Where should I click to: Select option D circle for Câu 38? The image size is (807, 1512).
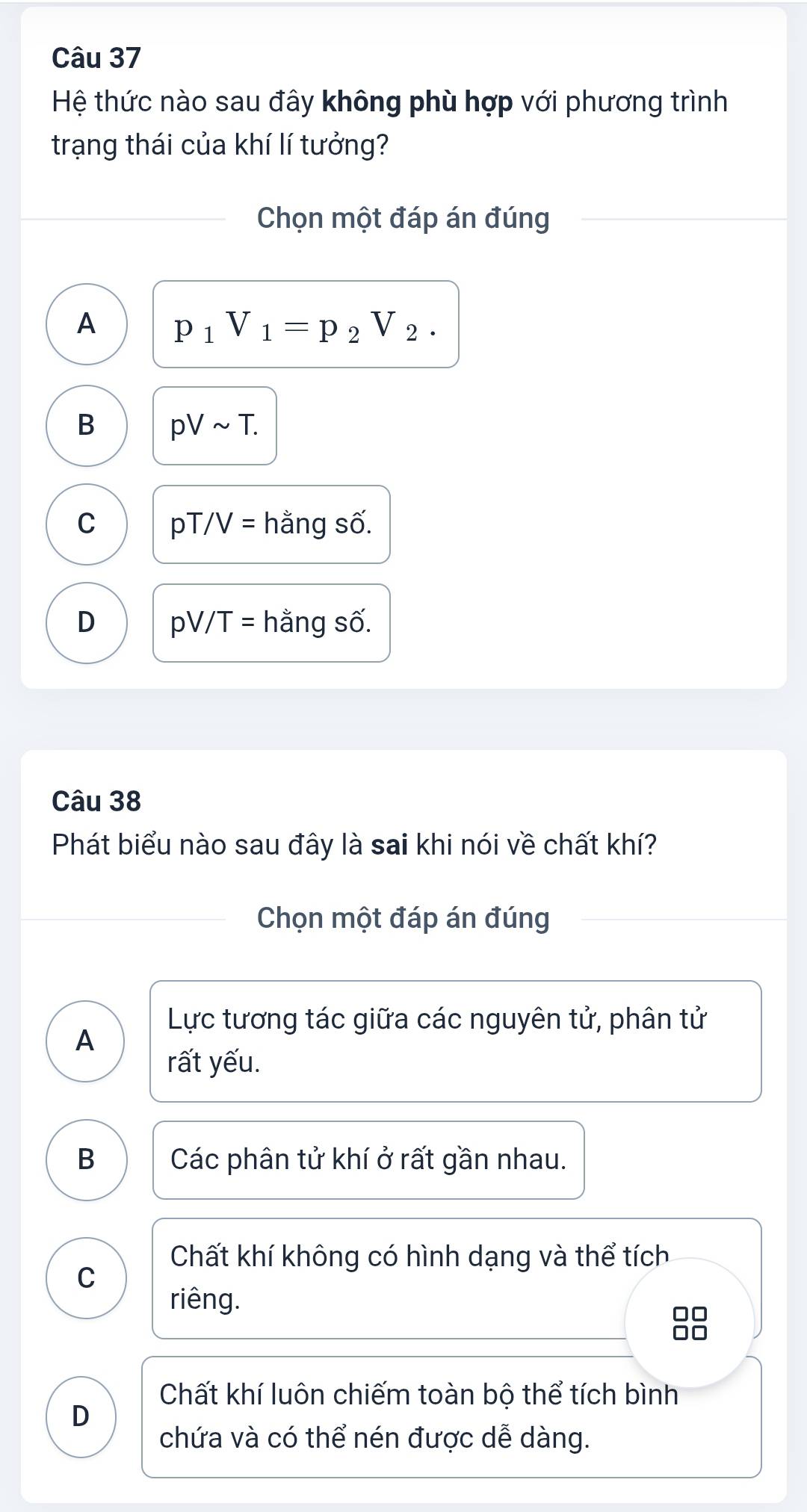pos(81,1416)
